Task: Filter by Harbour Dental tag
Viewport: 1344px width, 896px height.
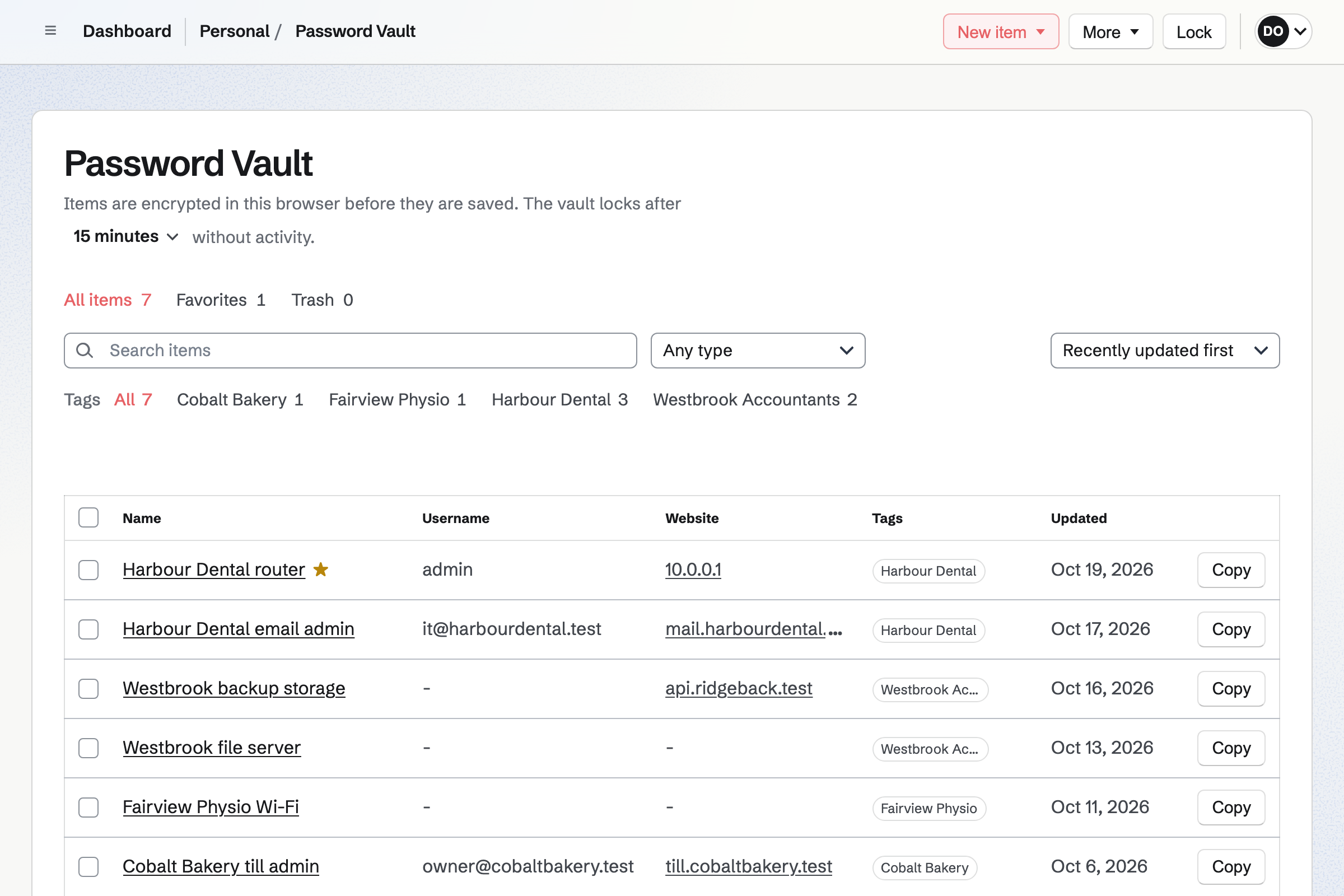Action: tap(559, 399)
